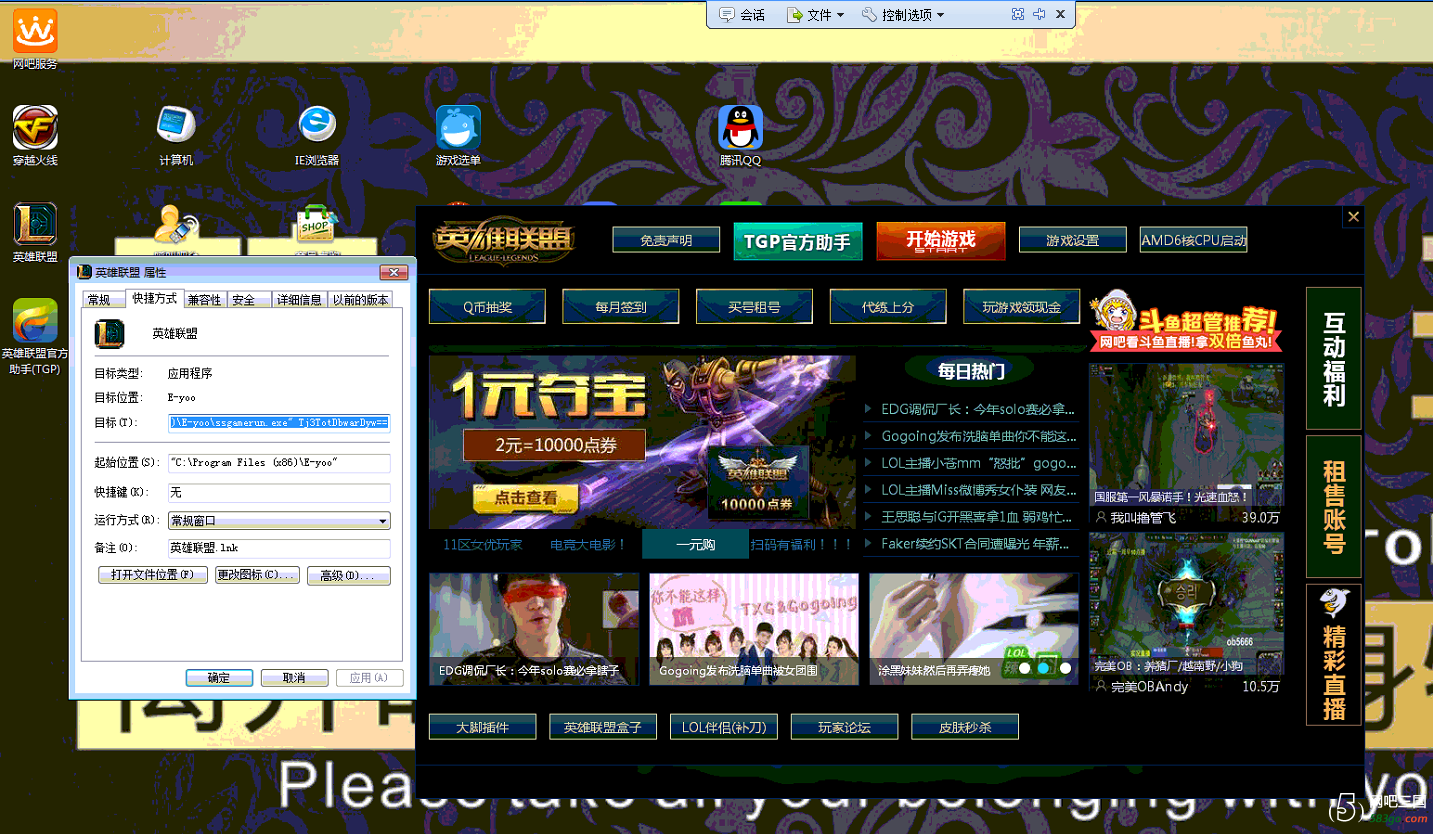Click the 更改图标 button
The image size is (1433, 834).
257,575
